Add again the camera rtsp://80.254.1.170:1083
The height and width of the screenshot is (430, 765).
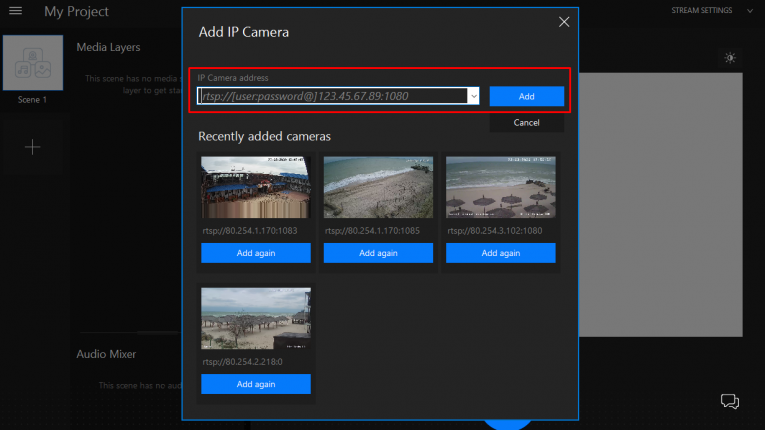256,253
